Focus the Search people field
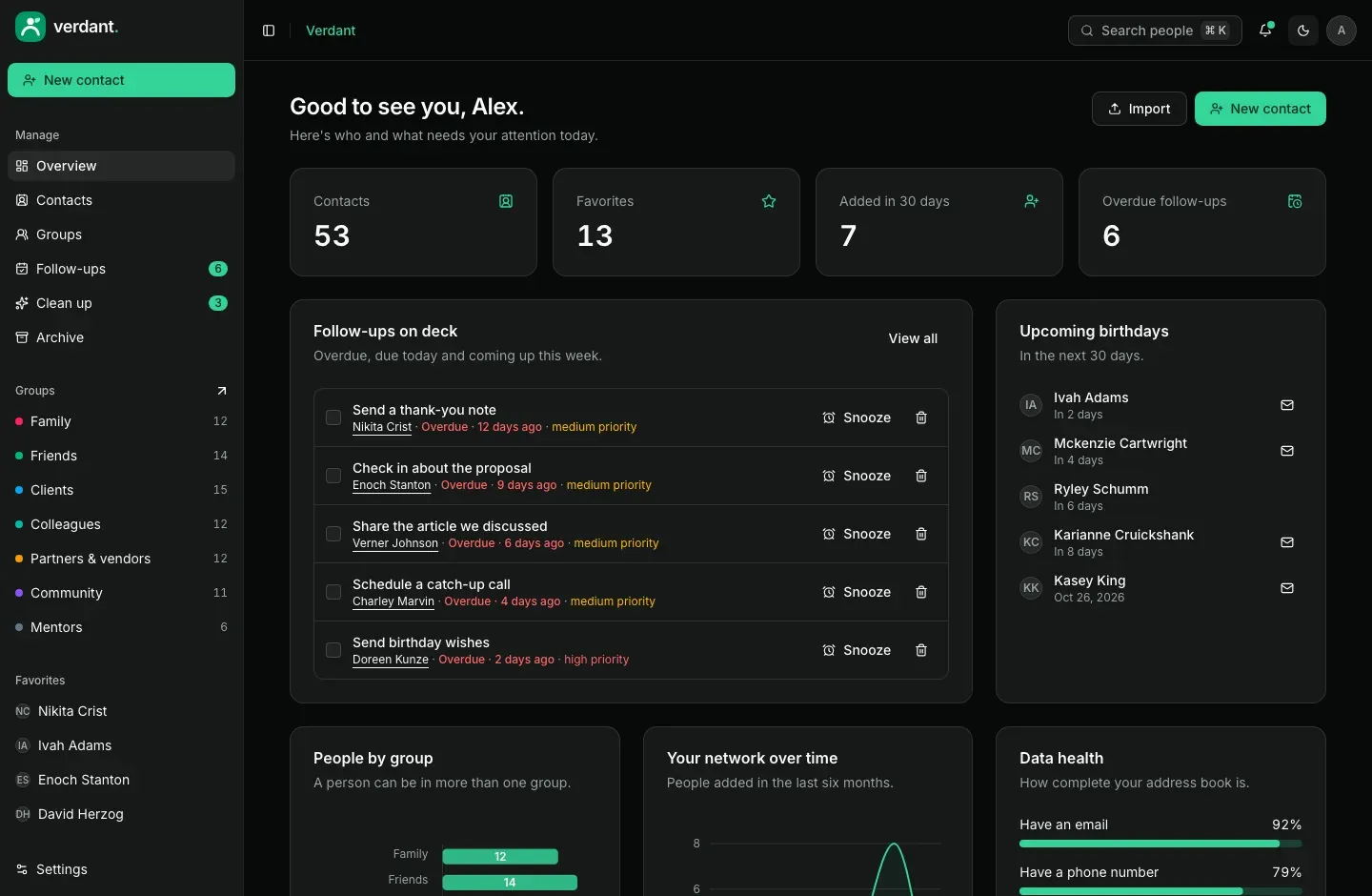 tap(1155, 31)
